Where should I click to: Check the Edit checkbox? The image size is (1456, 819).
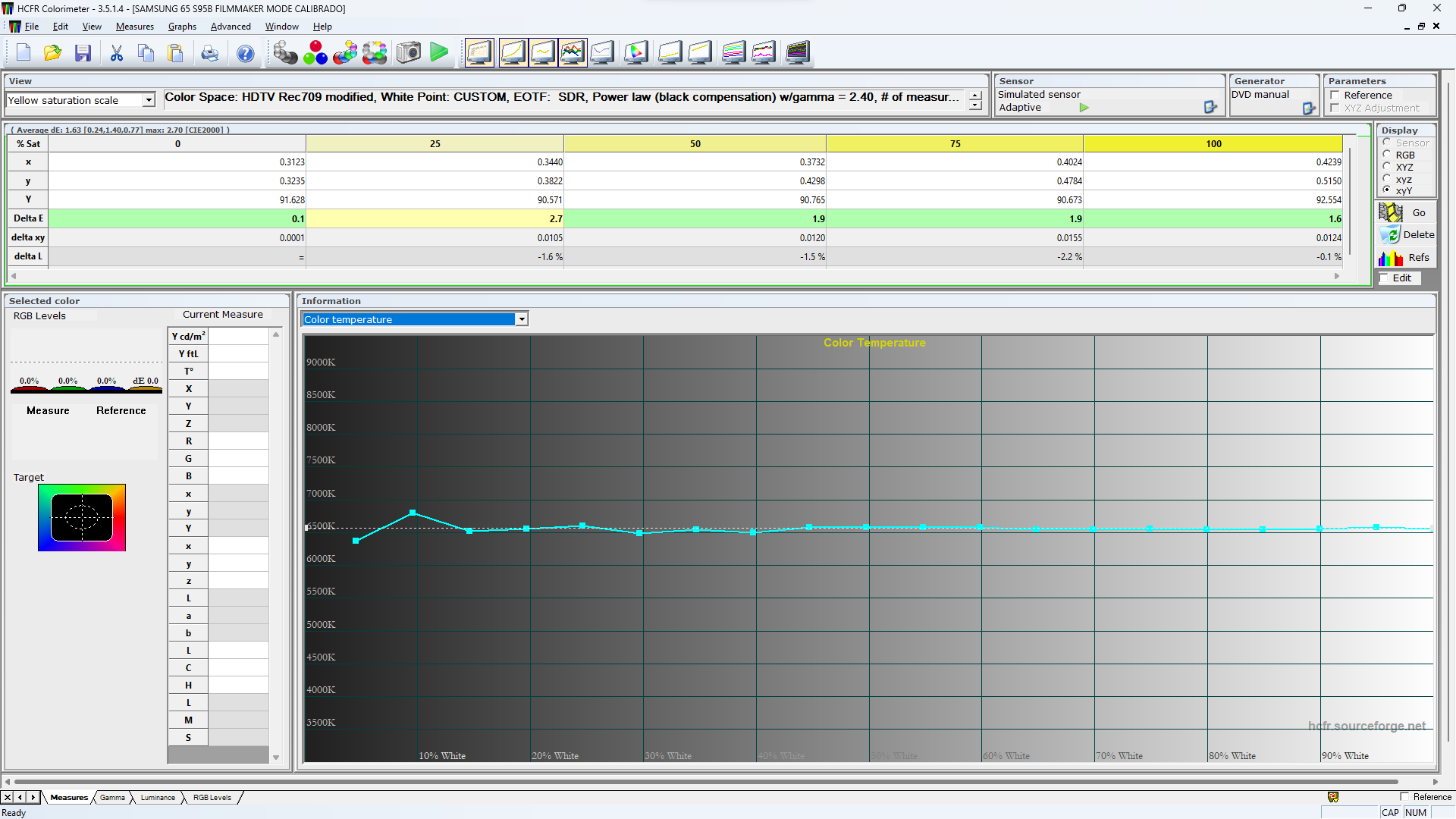(1385, 278)
